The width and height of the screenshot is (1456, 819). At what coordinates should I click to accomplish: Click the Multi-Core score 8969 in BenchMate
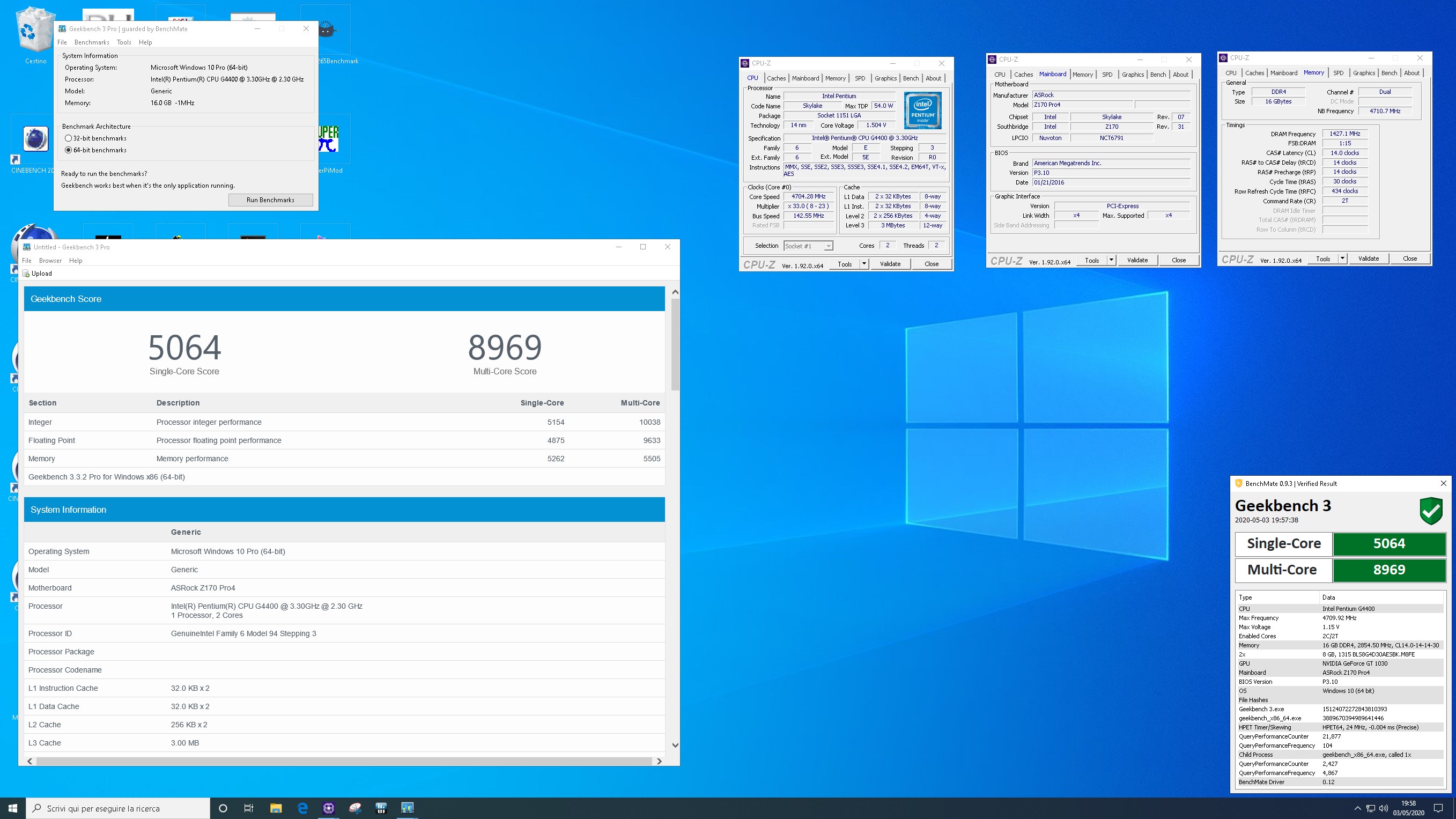coord(1389,570)
